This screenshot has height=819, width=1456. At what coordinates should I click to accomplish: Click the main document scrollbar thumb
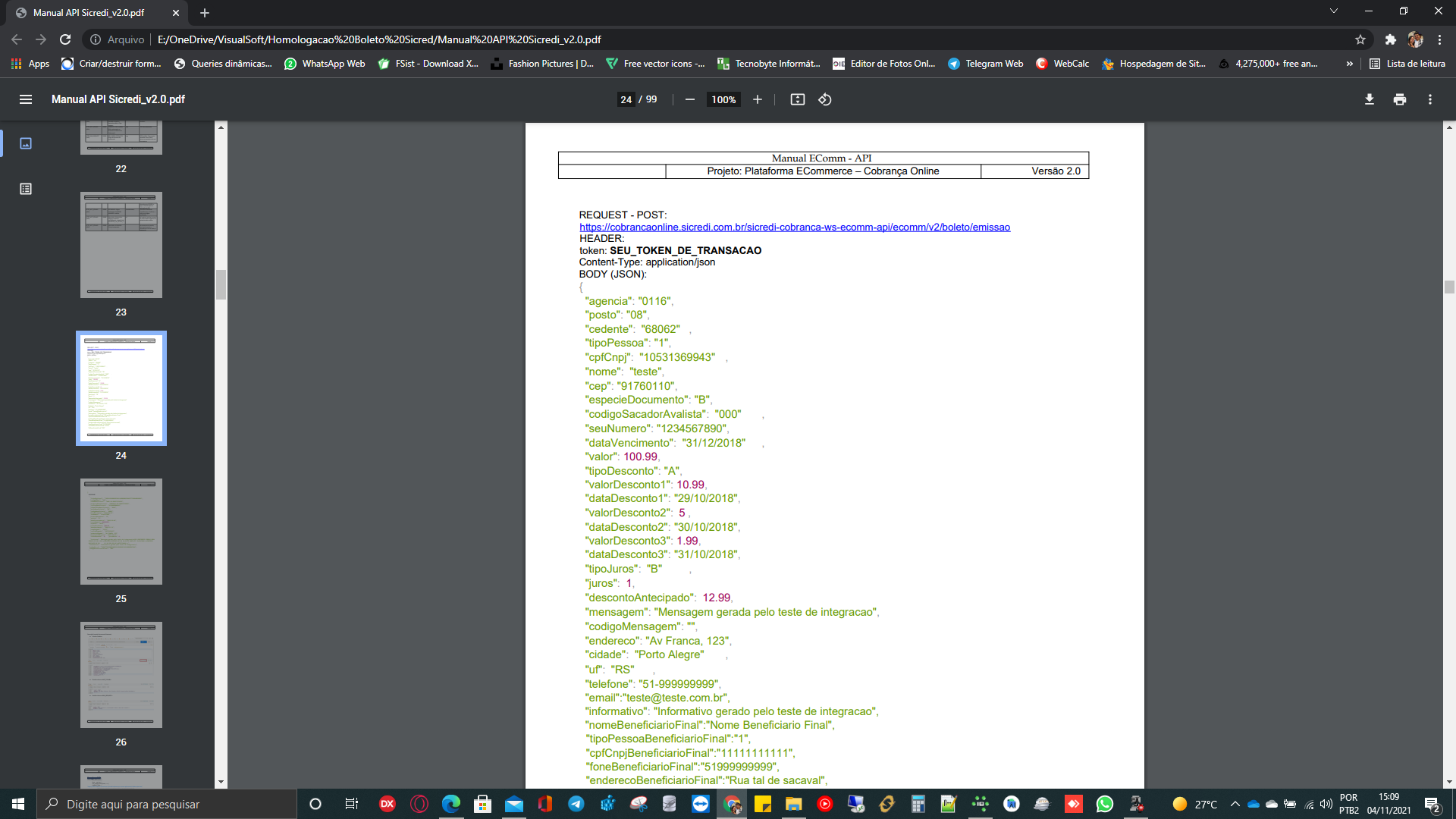1449,287
